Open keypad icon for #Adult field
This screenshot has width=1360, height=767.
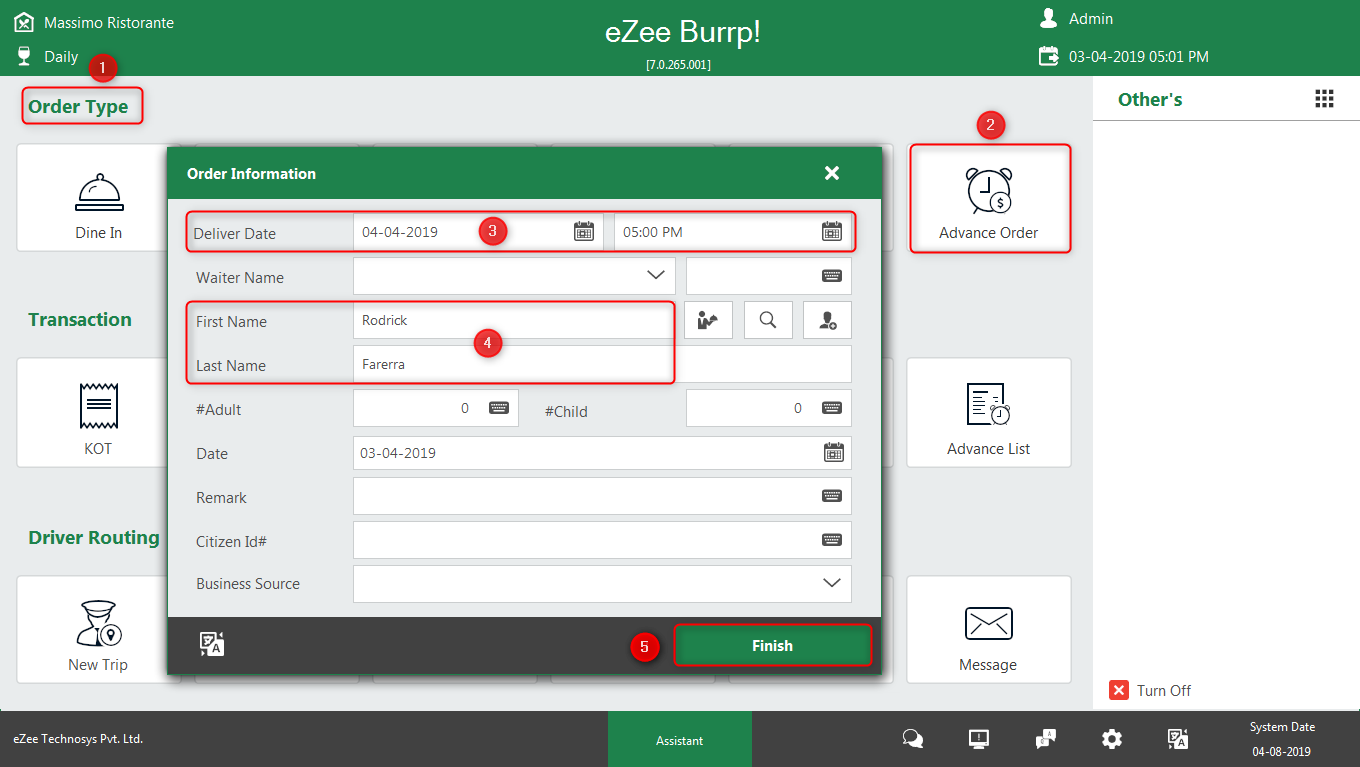[x=499, y=408]
